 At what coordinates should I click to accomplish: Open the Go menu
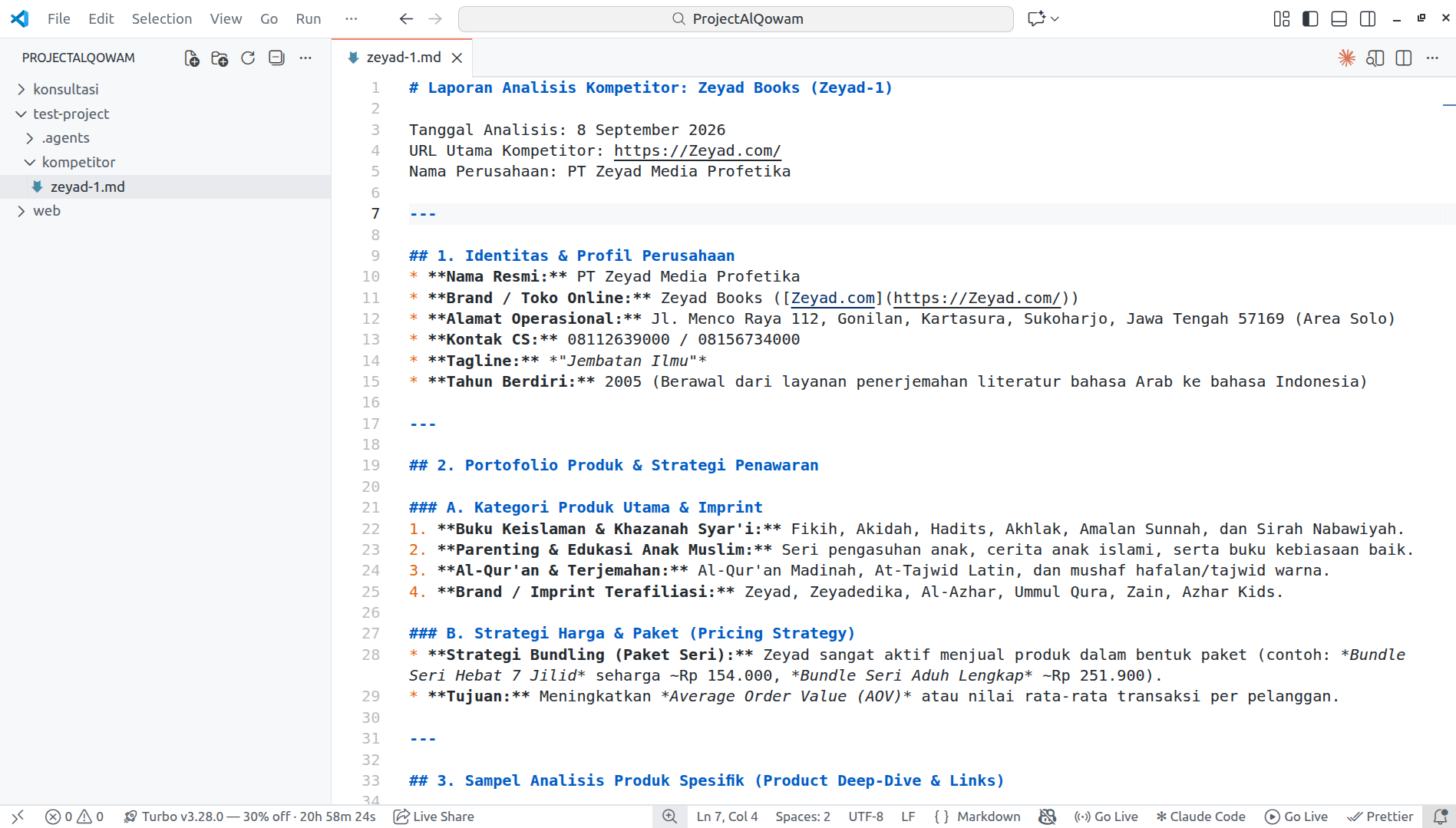(269, 19)
